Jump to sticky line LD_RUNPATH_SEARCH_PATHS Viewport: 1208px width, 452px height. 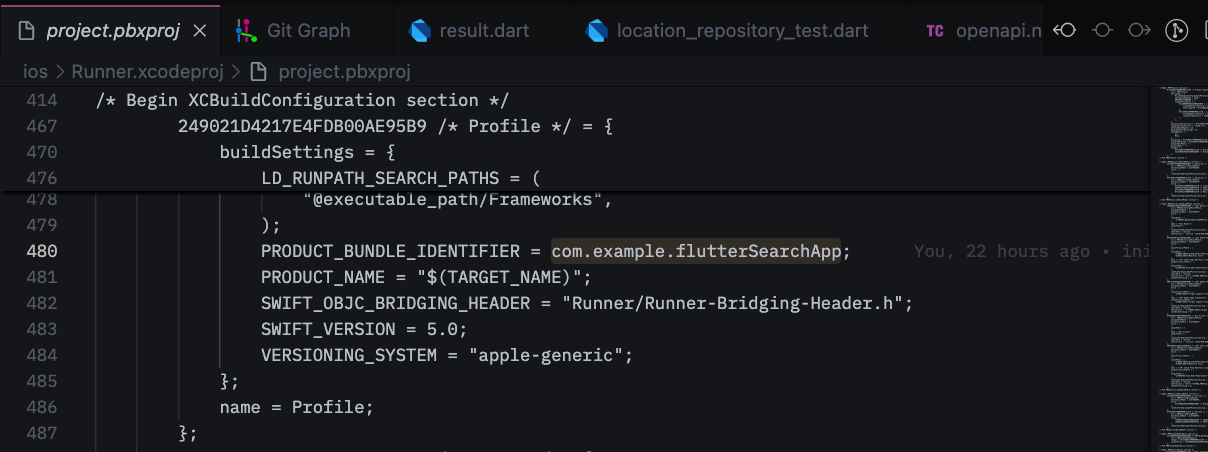[400, 178]
